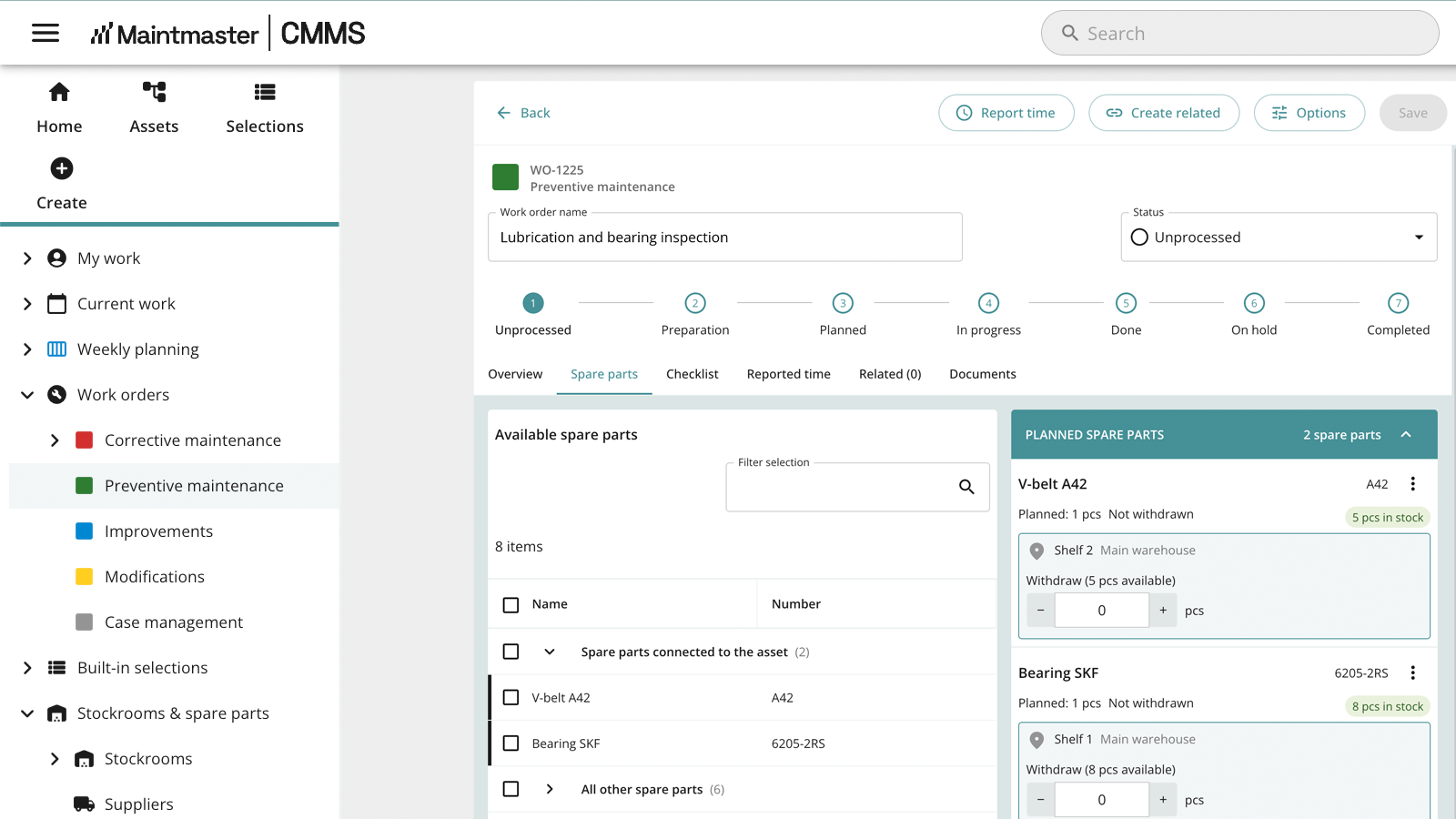Expand the Stockrooms tree item
Viewport: 1456px width, 819px height.
pos(55,759)
